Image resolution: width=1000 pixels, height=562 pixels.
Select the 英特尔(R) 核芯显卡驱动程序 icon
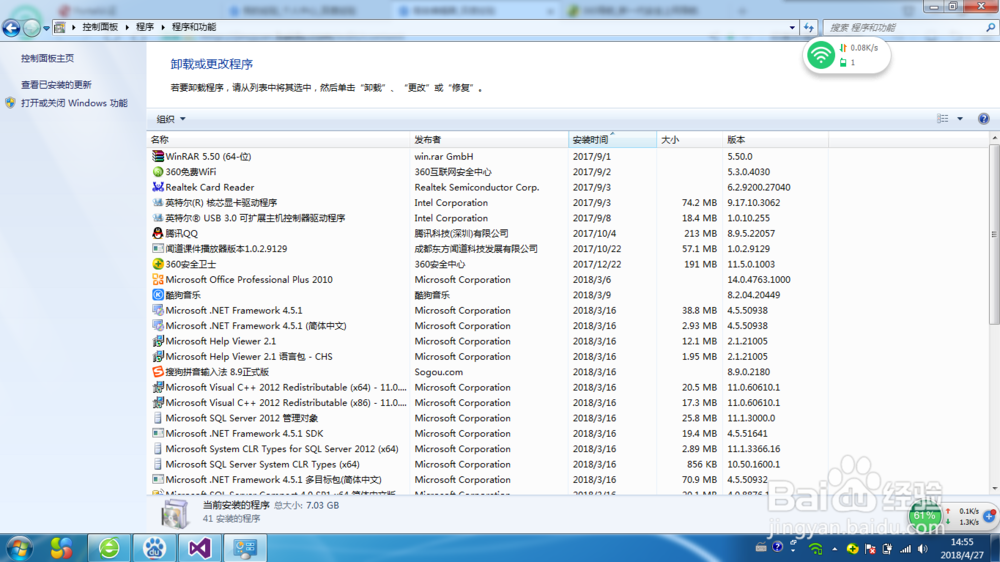click(158, 203)
